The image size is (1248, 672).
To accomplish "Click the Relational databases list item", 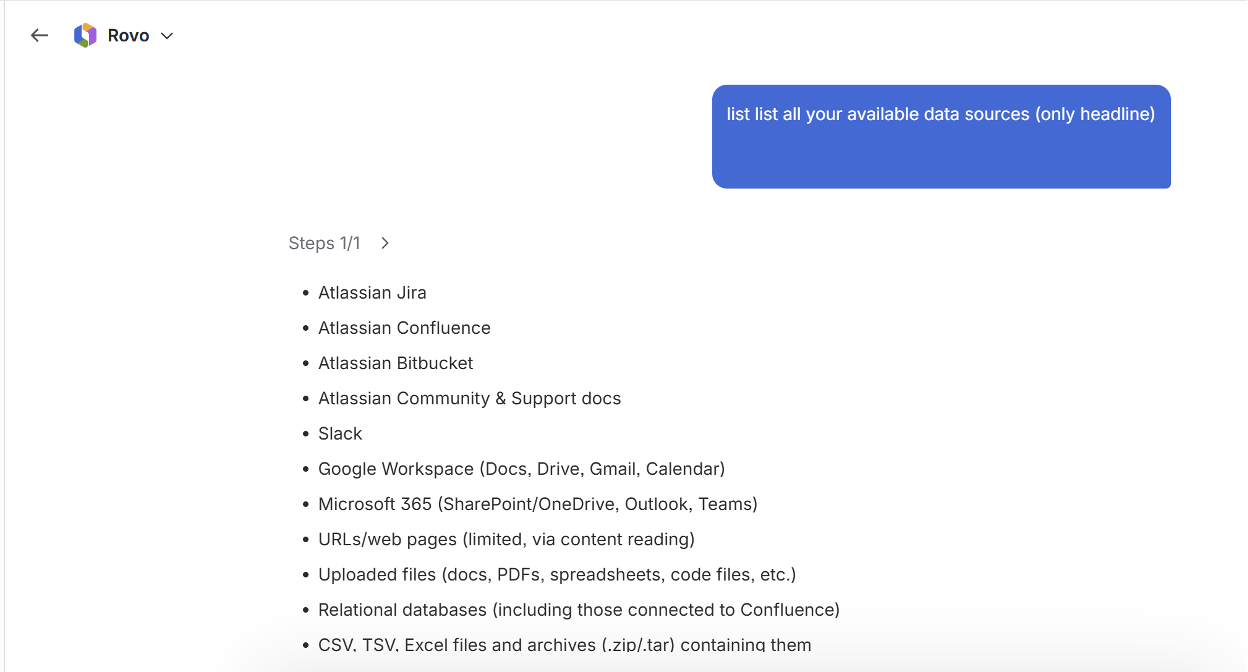I will click(x=579, y=609).
